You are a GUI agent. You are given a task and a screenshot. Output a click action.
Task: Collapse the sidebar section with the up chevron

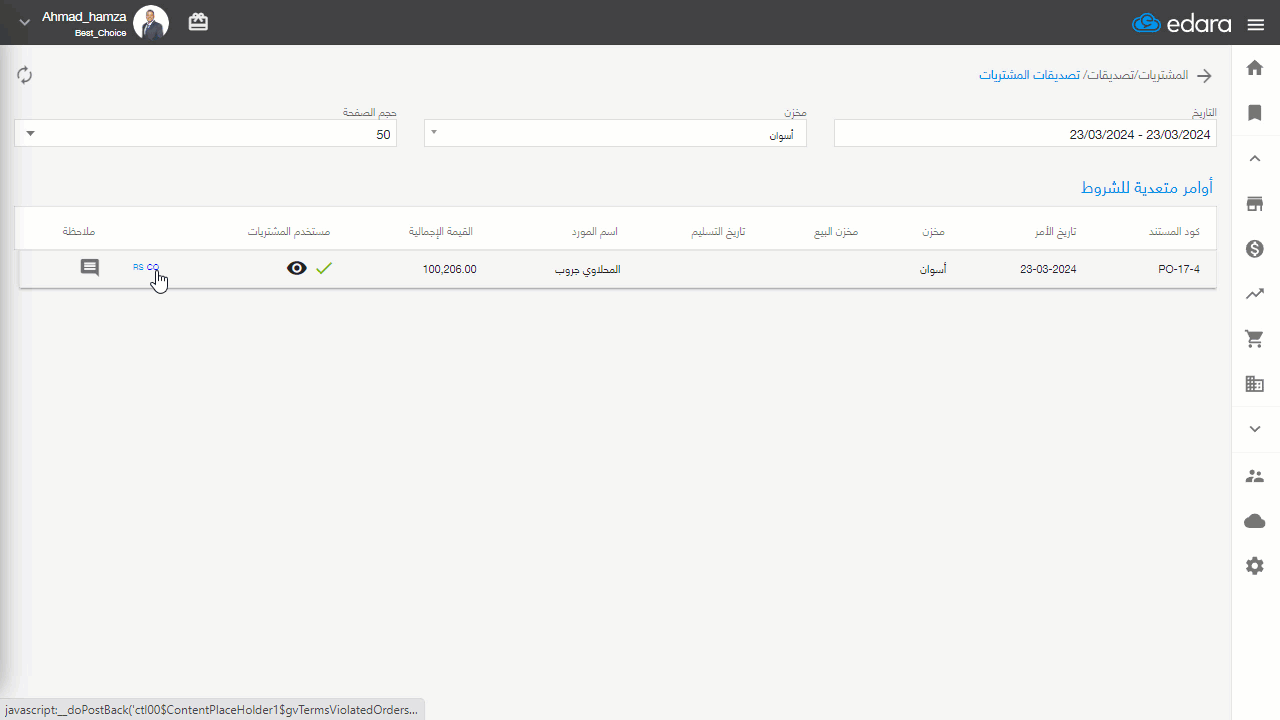click(1255, 158)
